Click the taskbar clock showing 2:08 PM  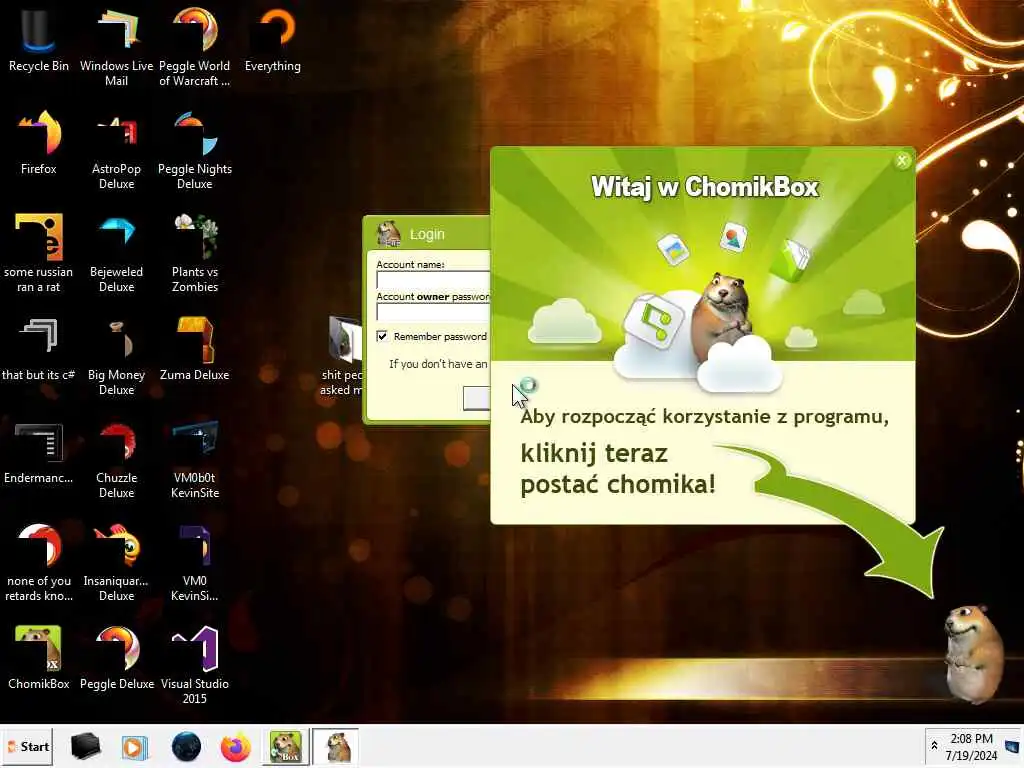pyautogui.click(x=971, y=746)
